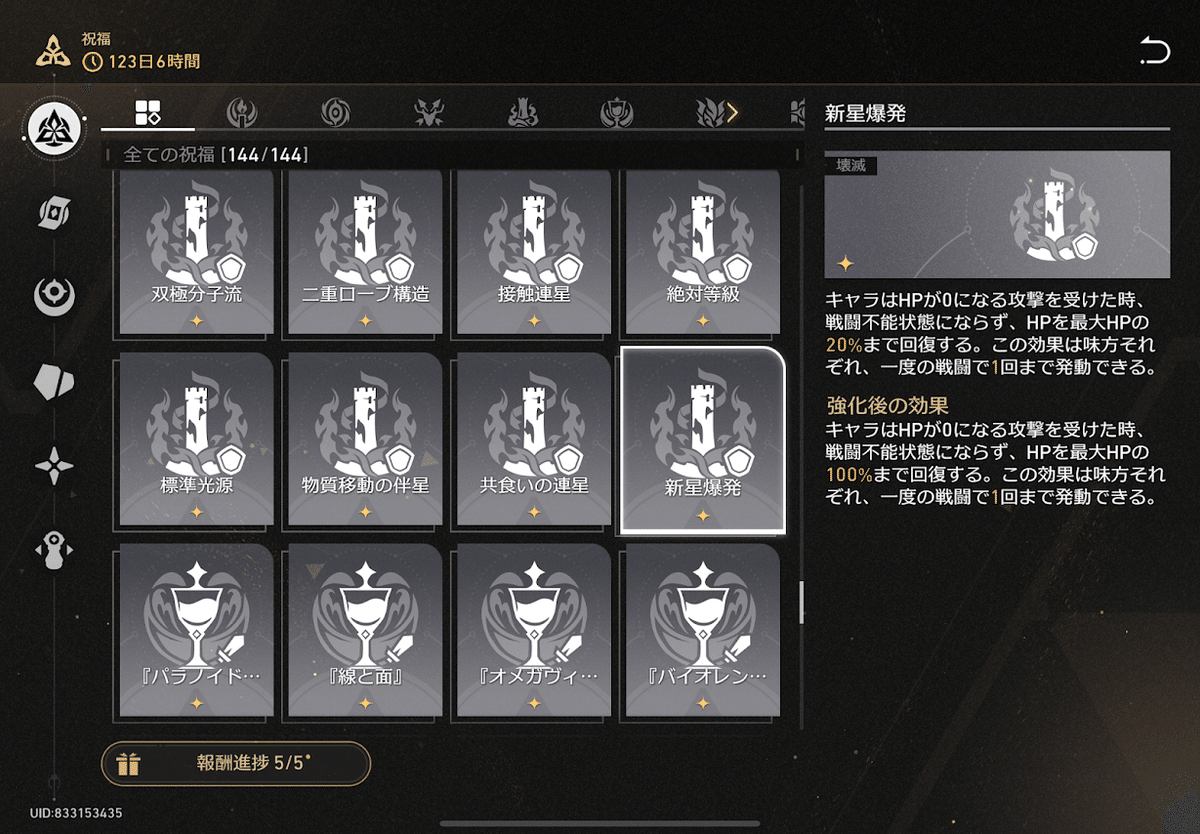Open the second sidebar icon with tilted cards
The height and width of the screenshot is (834, 1200).
pos(54,212)
